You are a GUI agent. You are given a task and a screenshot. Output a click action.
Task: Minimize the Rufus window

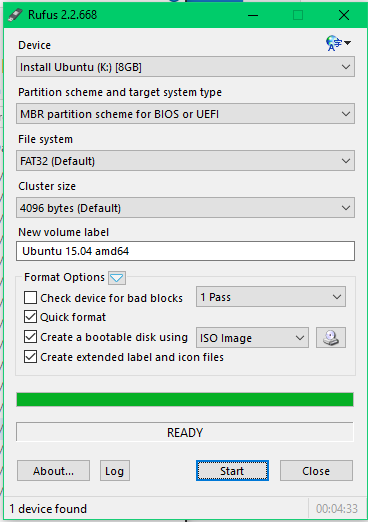253,15
